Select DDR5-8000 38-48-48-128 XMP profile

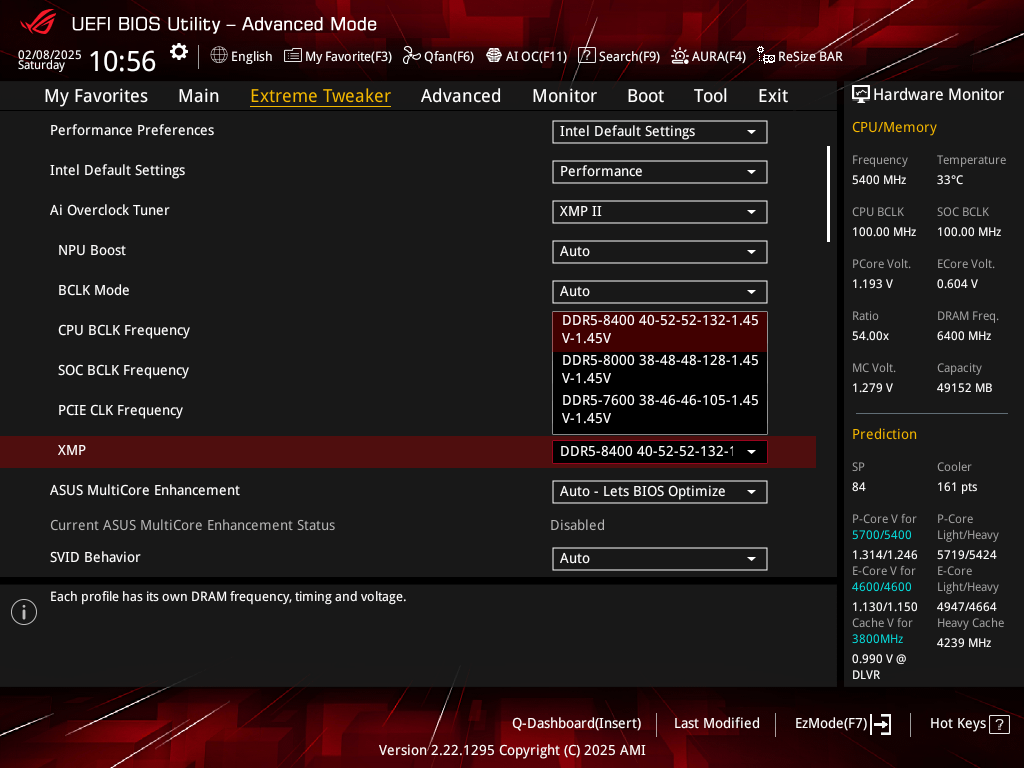[x=660, y=369]
